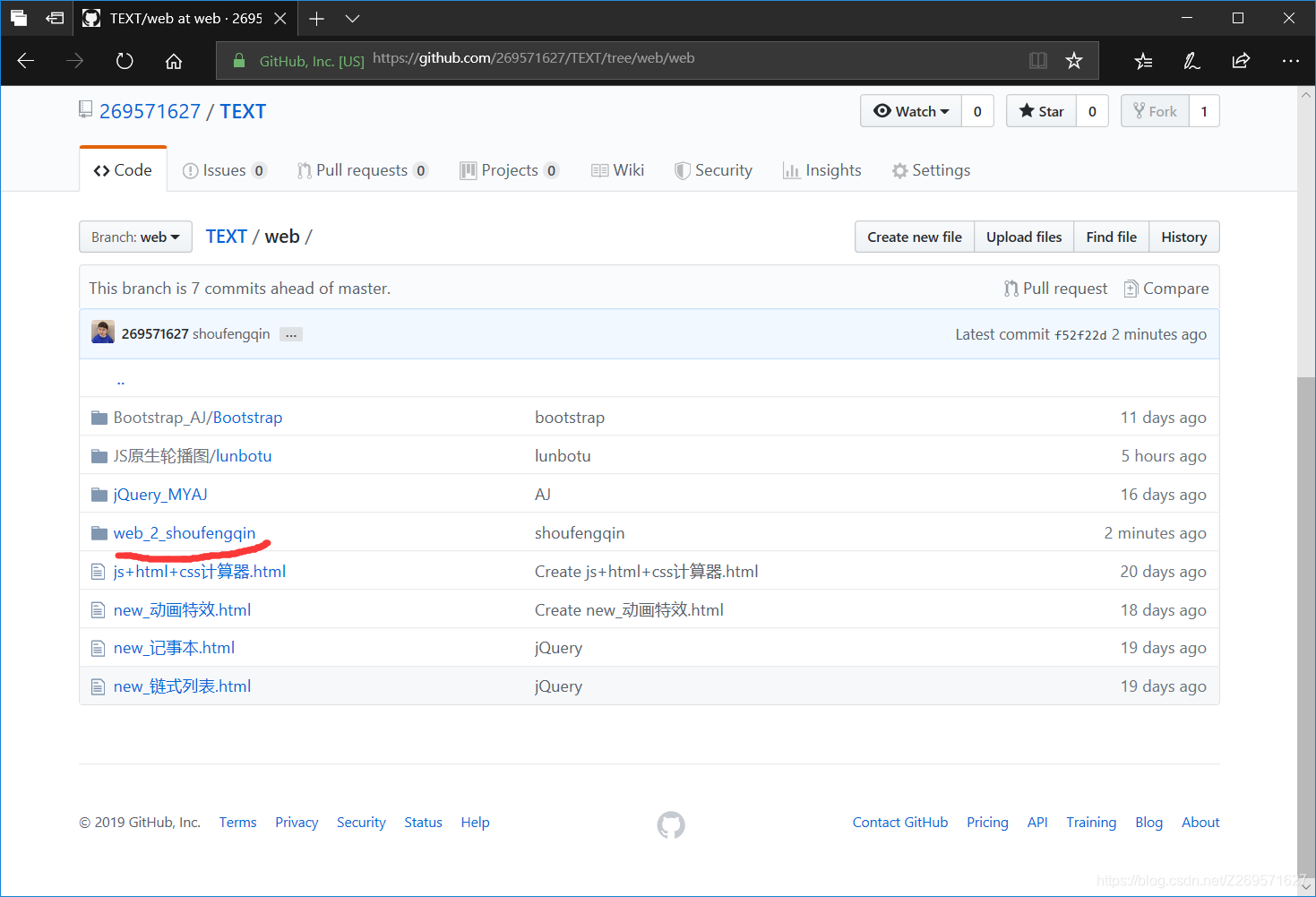Viewport: 1316px width, 897px height.
Task: Click the address bar URL
Action: click(x=533, y=58)
